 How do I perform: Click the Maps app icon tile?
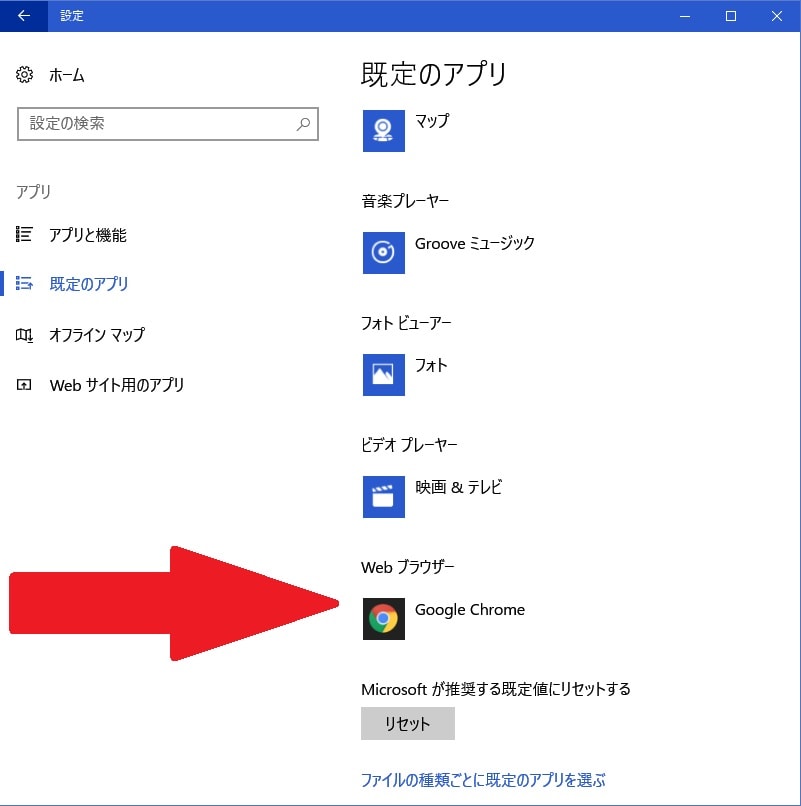[384, 131]
